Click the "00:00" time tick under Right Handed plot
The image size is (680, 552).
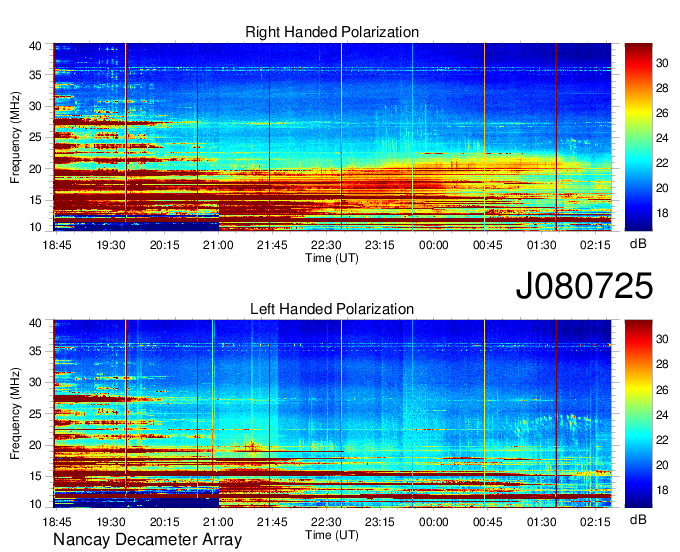tap(434, 245)
